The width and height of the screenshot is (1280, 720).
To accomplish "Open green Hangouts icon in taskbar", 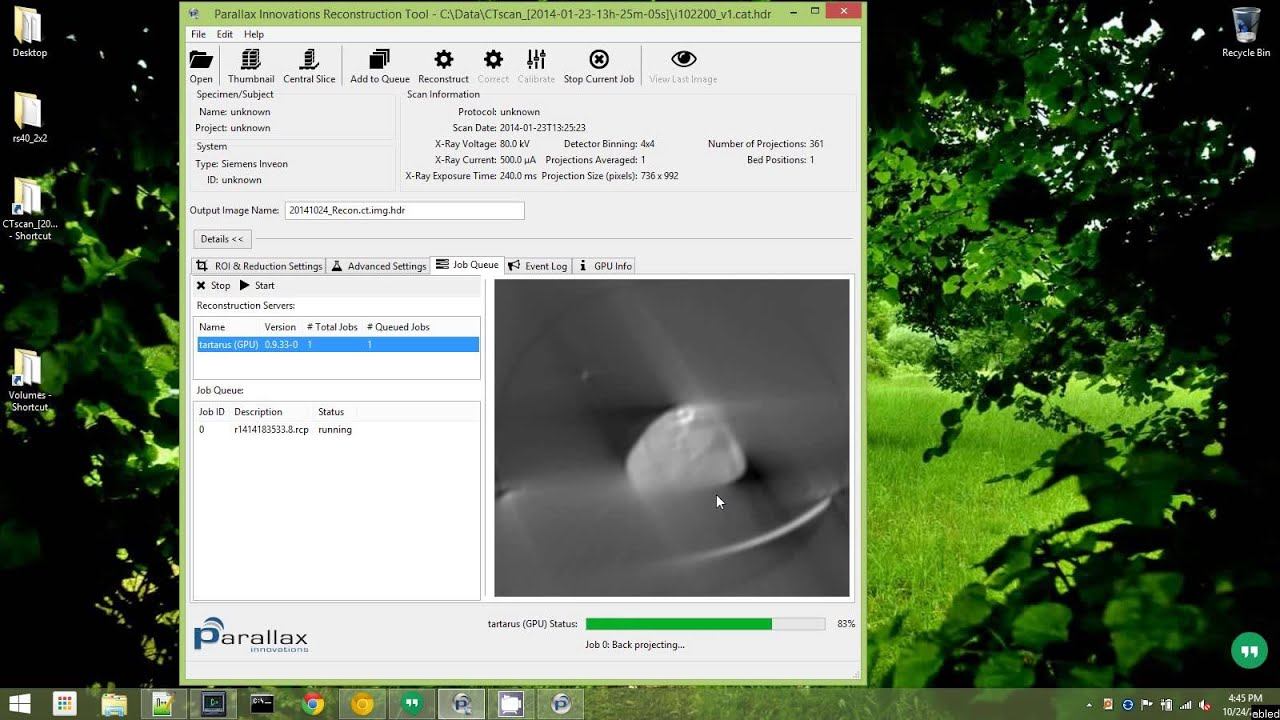I will [411, 704].
